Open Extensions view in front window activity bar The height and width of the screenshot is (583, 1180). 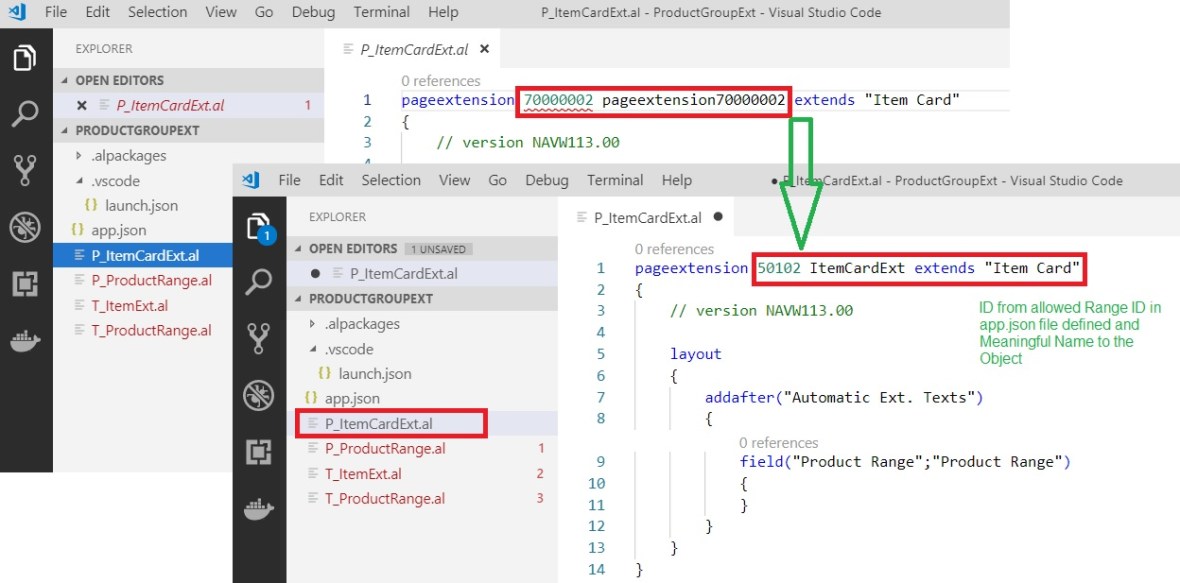tap(258, 452)
